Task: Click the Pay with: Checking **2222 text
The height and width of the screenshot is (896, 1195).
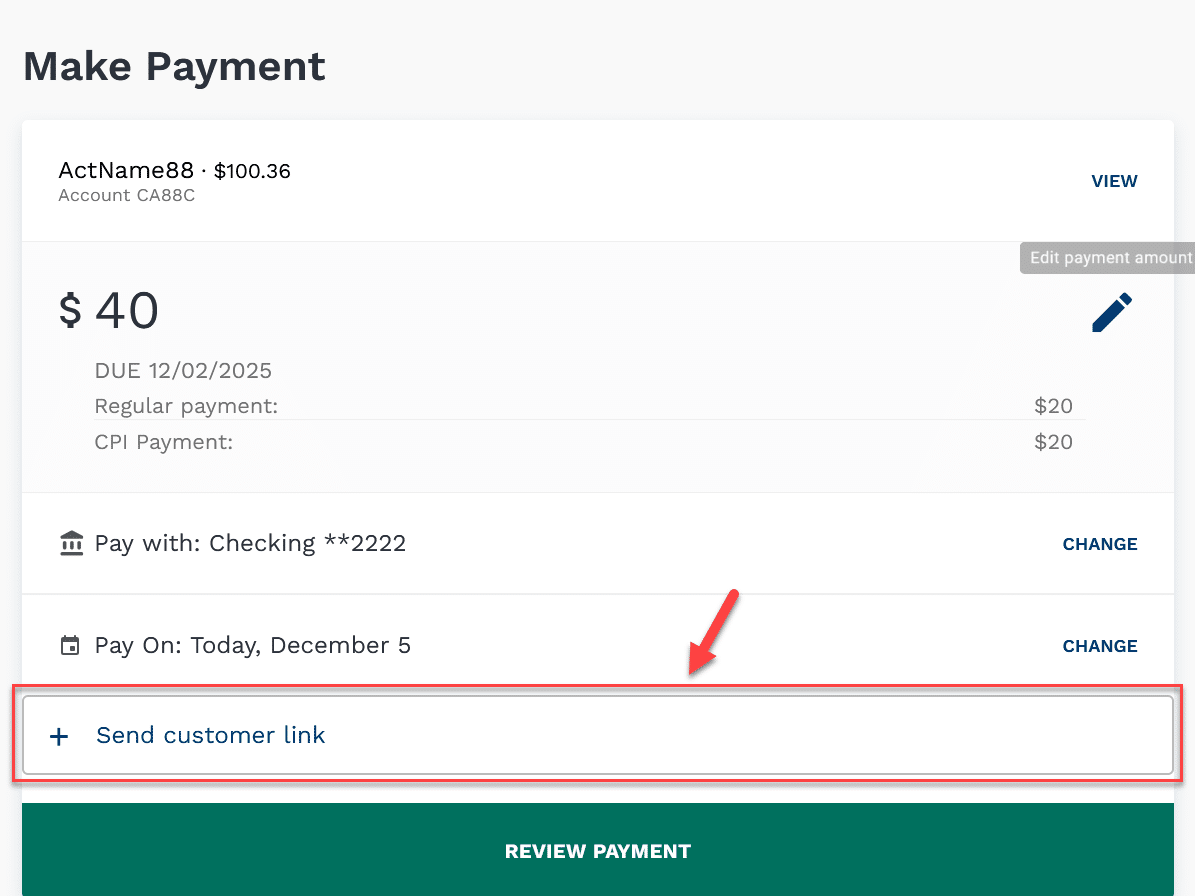Action: 250,544
